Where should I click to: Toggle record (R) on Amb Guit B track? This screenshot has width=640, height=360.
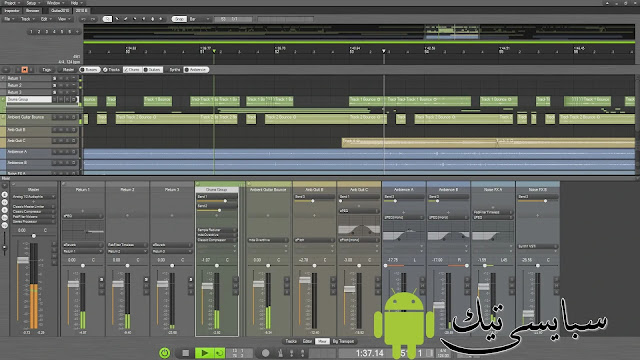point(67,130)
